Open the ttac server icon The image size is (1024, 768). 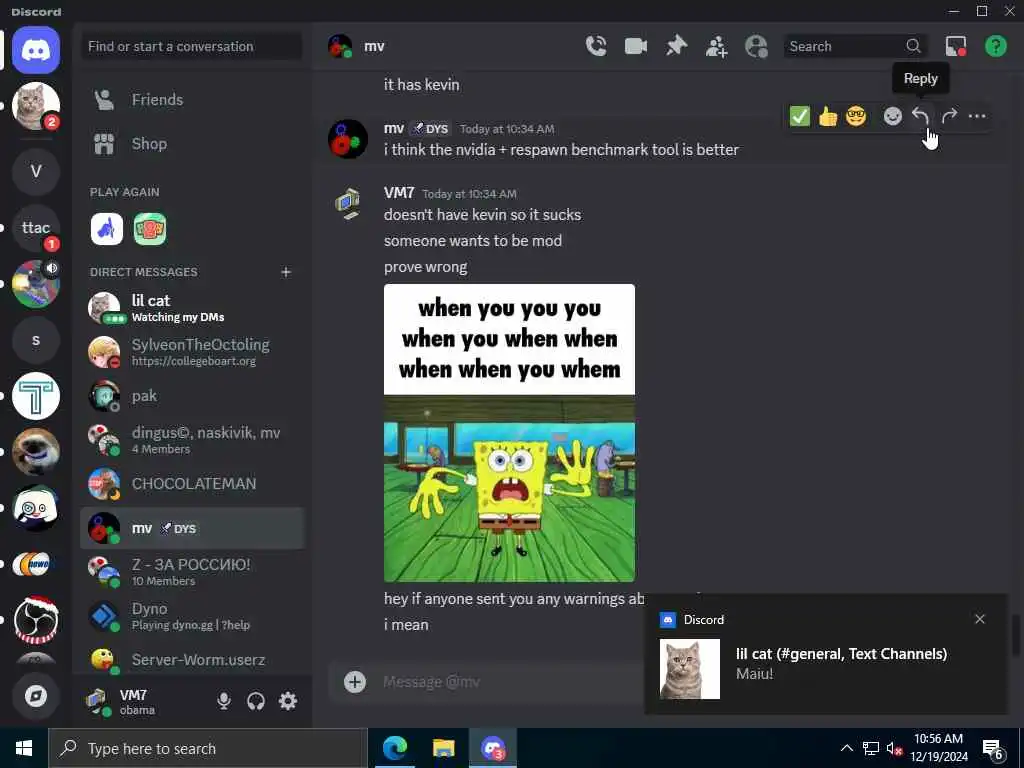36,227
